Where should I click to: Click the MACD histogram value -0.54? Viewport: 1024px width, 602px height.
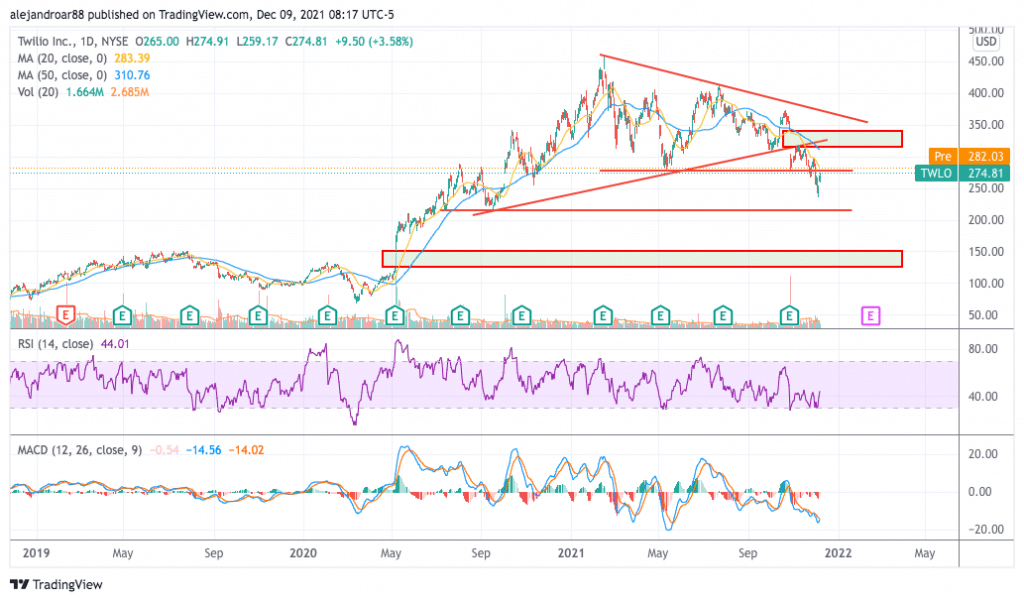pyautogui.click(x=164, y=450)
